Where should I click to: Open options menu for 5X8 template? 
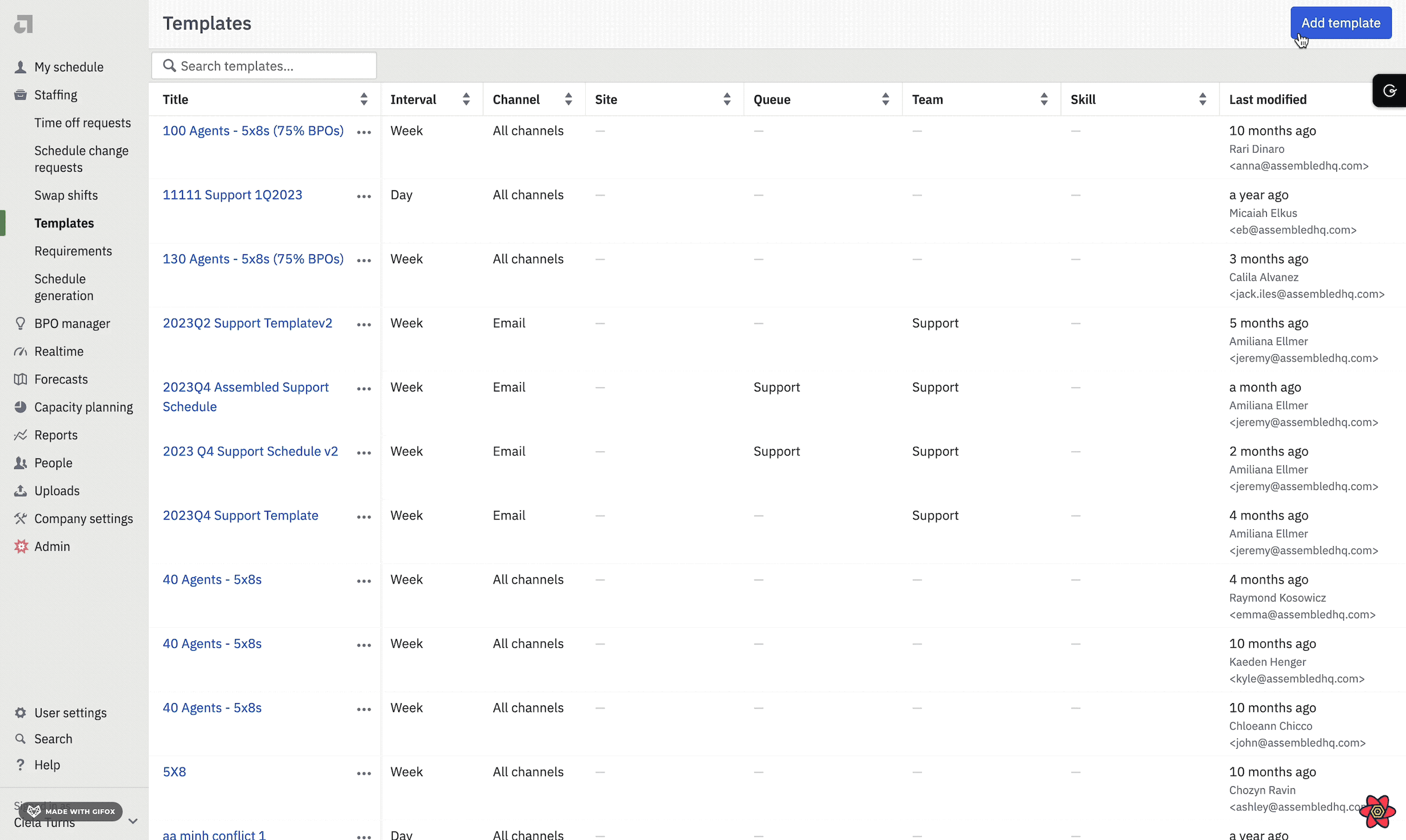pos(364,774)
